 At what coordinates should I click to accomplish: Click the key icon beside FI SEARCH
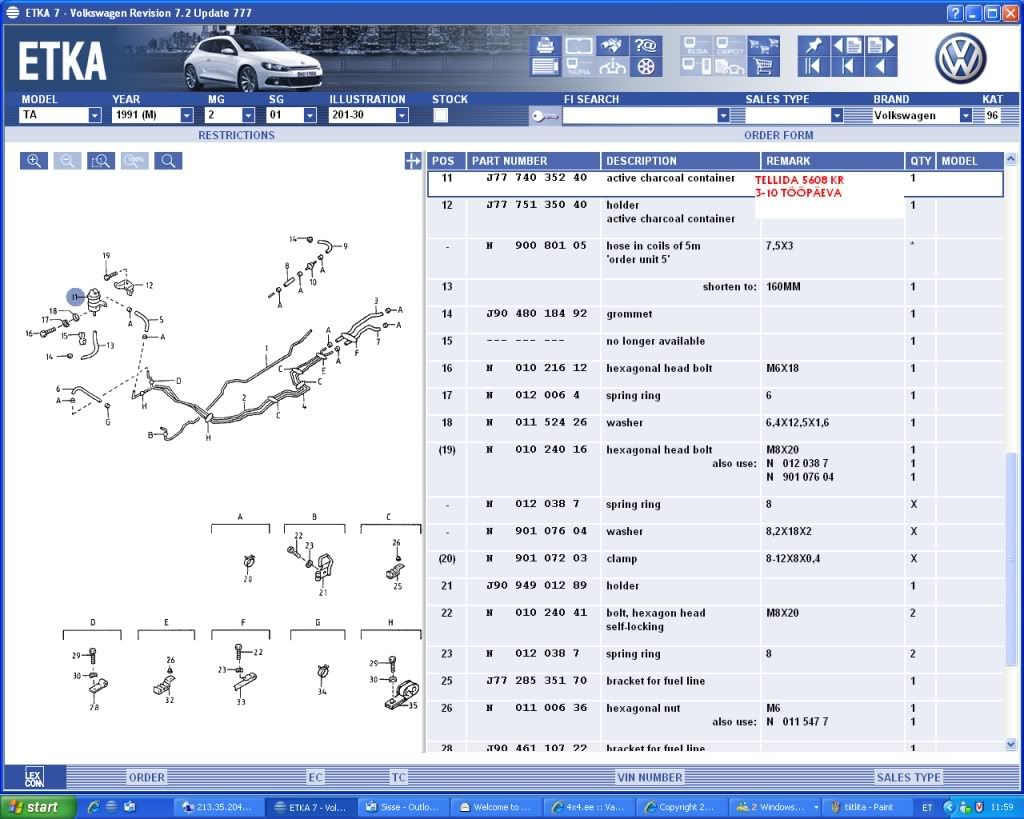[544, 116]
